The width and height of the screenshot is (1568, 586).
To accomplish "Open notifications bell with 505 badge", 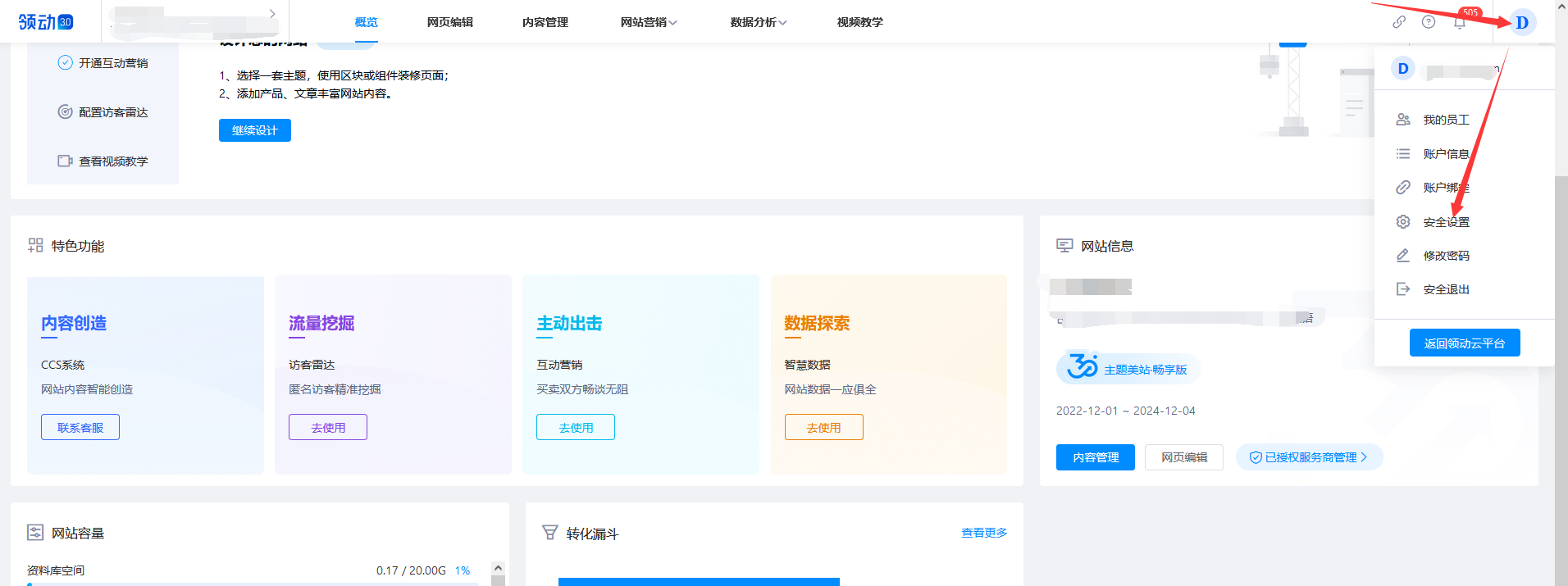I will coord(1460,22).
